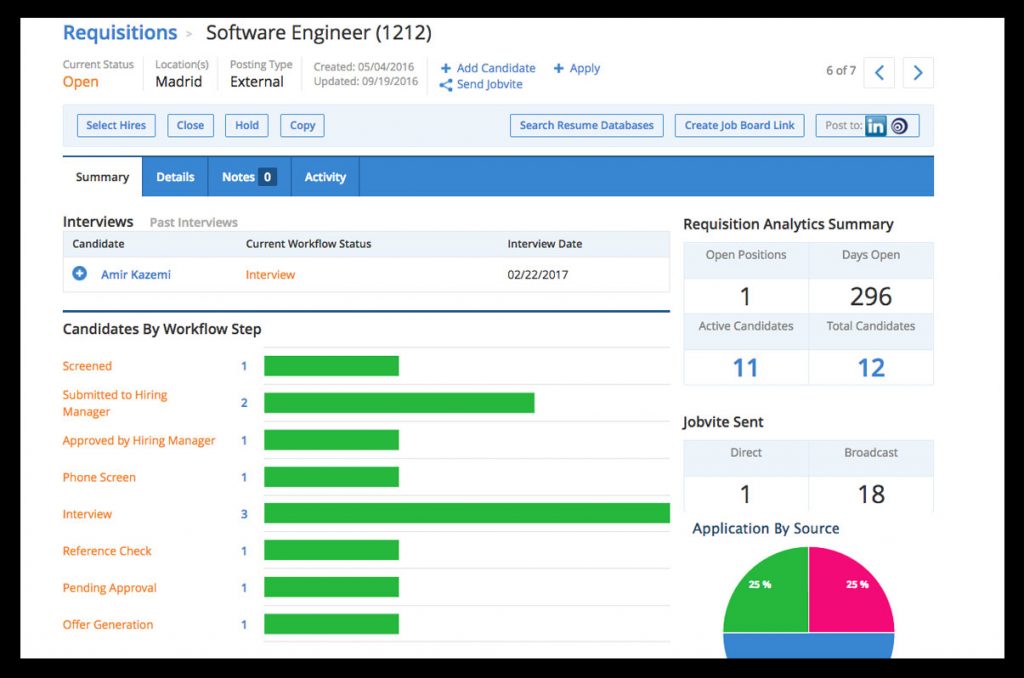Viewport: 1024px width, 678px height.
Task: Go to the next requisition arrow
Action: point(918,73)
